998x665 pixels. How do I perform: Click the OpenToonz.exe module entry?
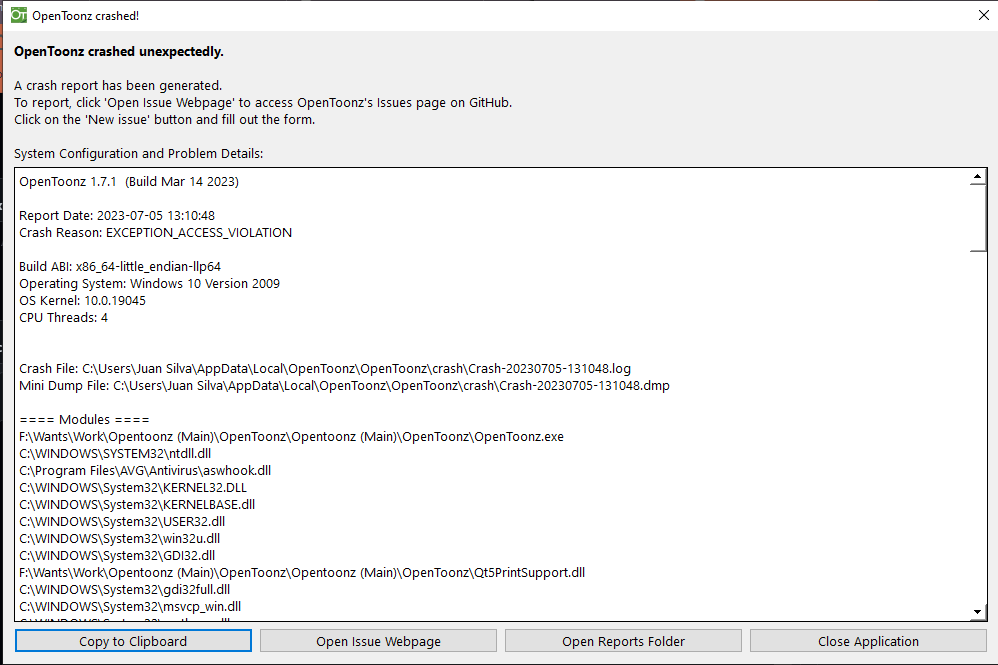[x=290, y=436]
